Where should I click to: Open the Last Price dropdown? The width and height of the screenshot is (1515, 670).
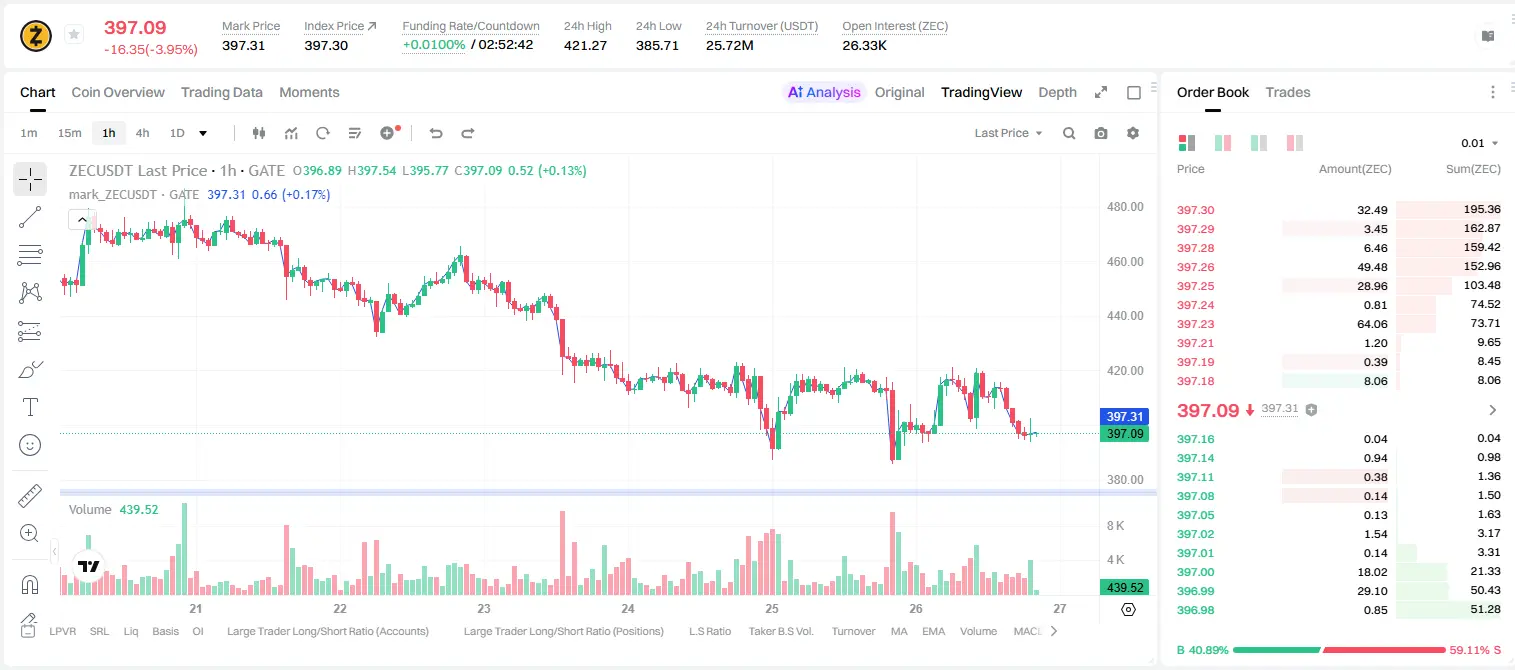[x=1008, y=133]
